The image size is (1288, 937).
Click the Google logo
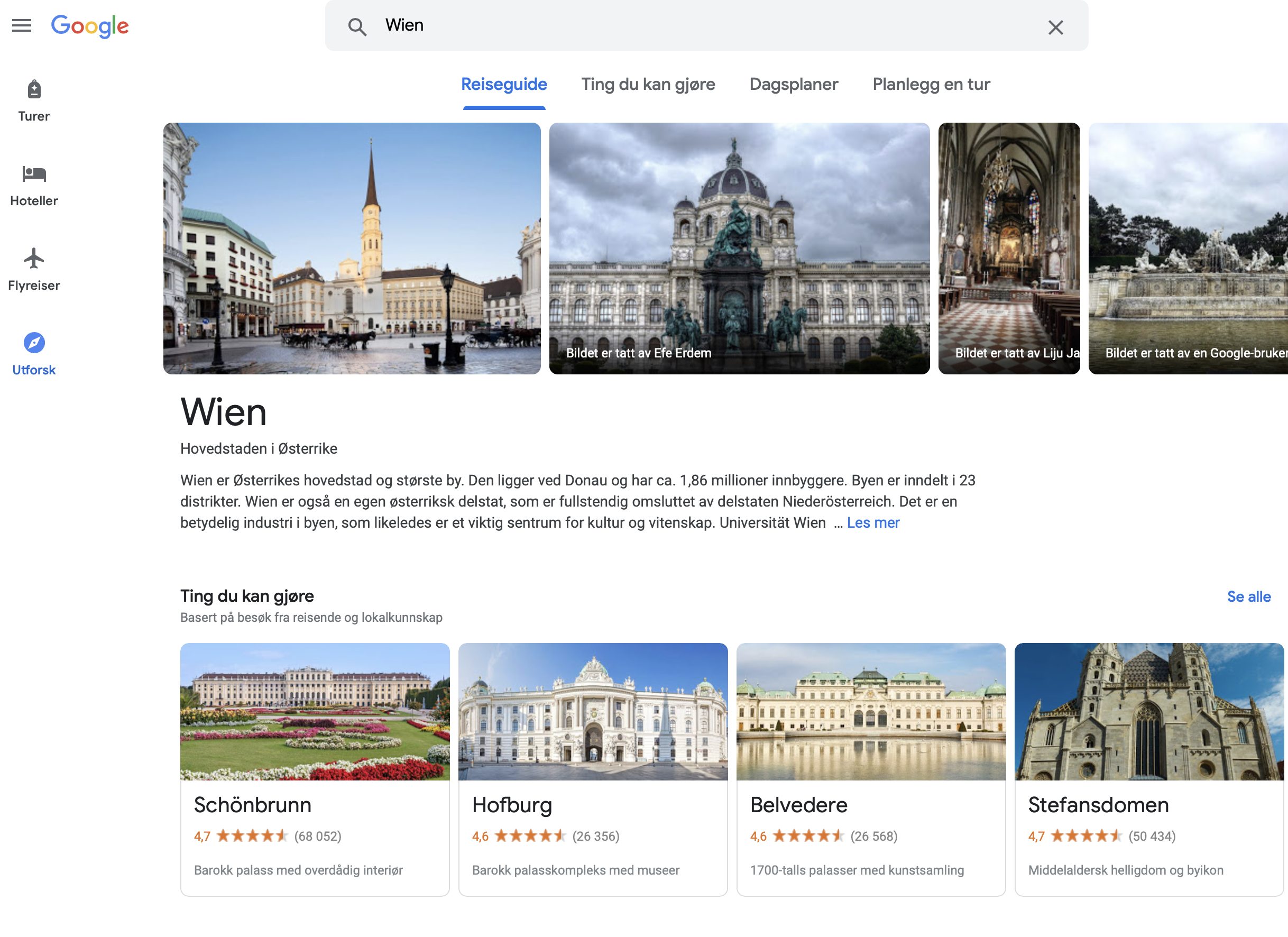pyautogui.click(x=90, y=26)
